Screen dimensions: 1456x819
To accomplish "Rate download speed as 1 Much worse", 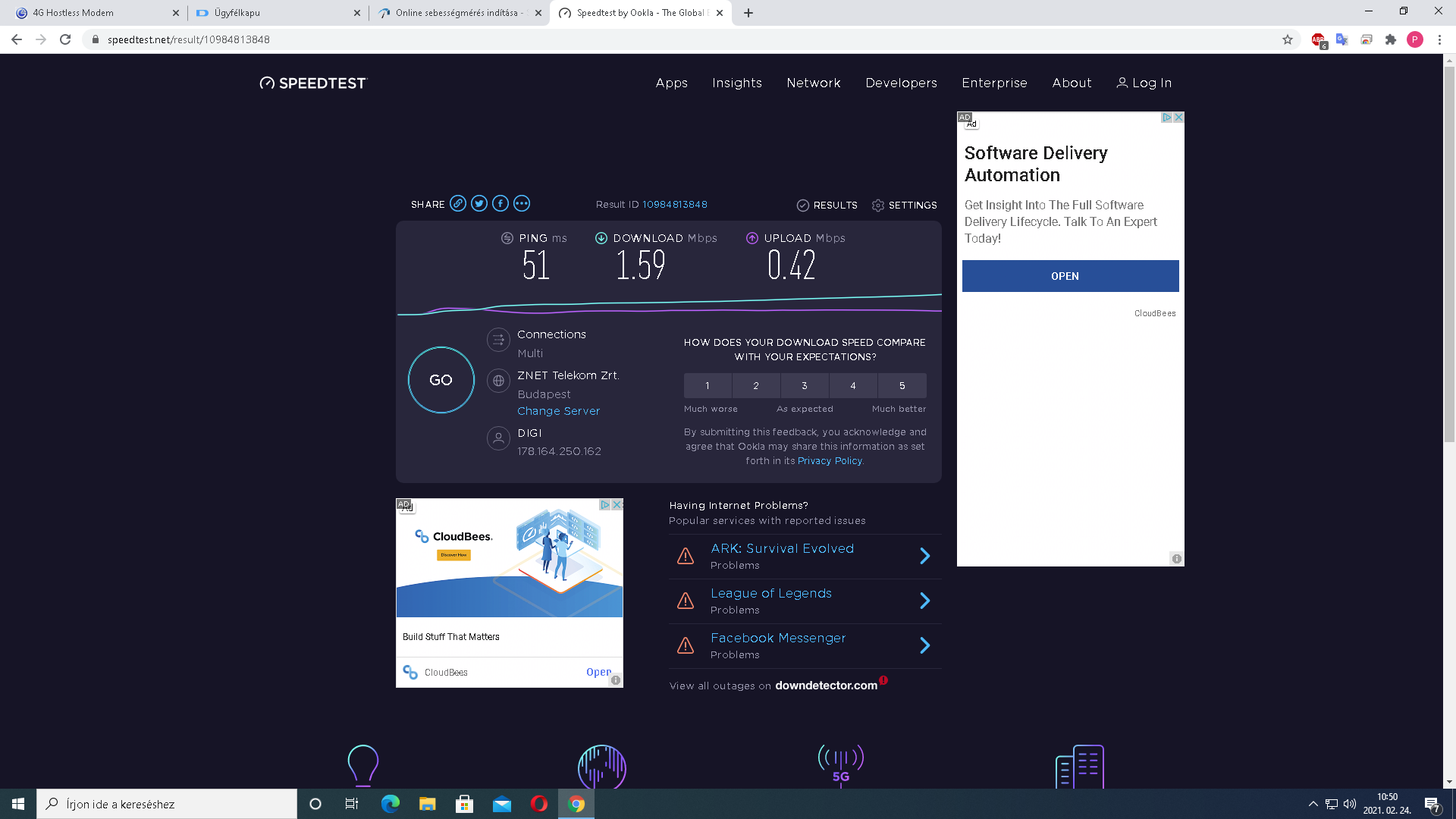I will click(708, 386).
